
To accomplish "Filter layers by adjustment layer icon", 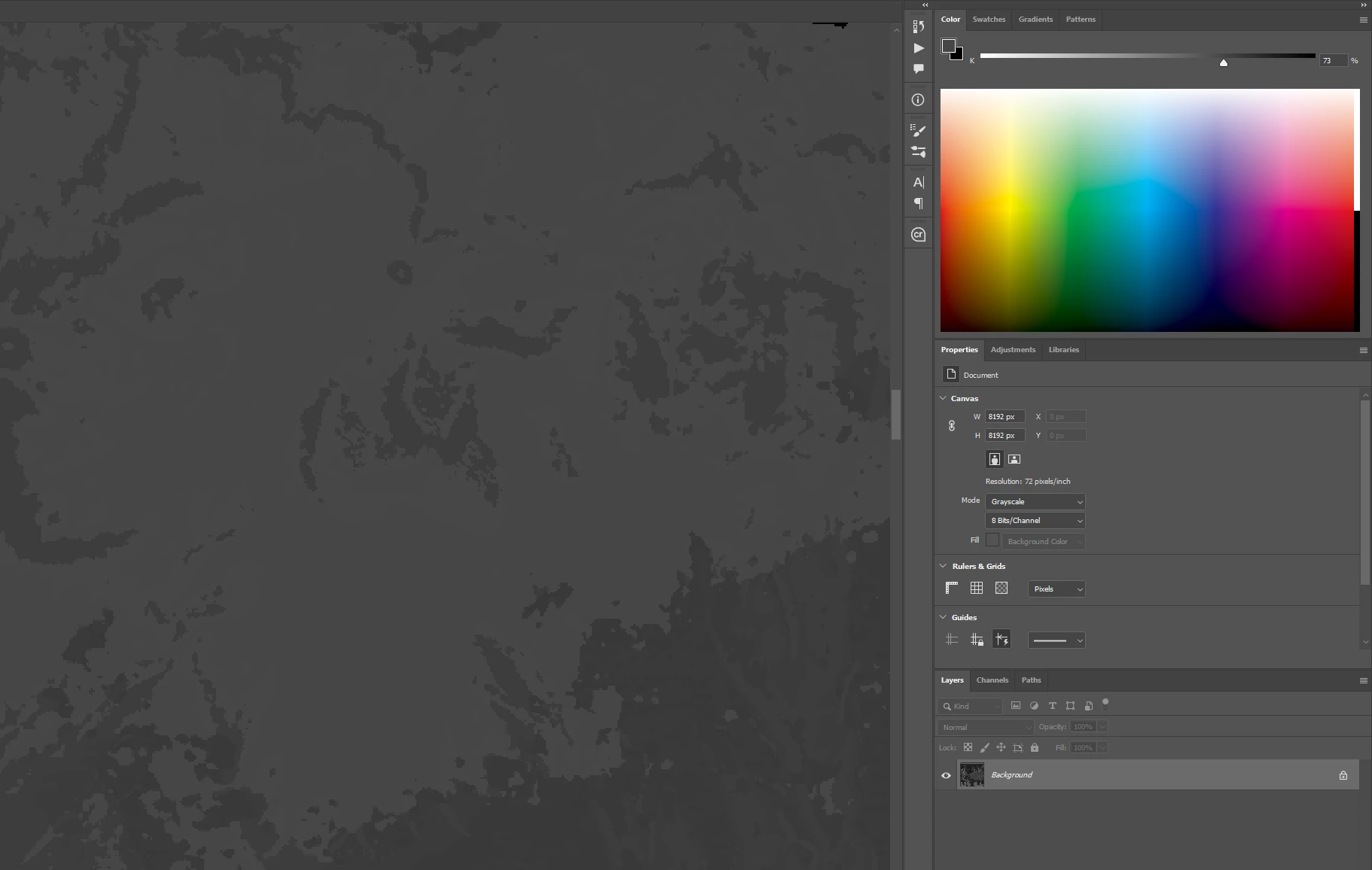I will (x=1034, y=706).
